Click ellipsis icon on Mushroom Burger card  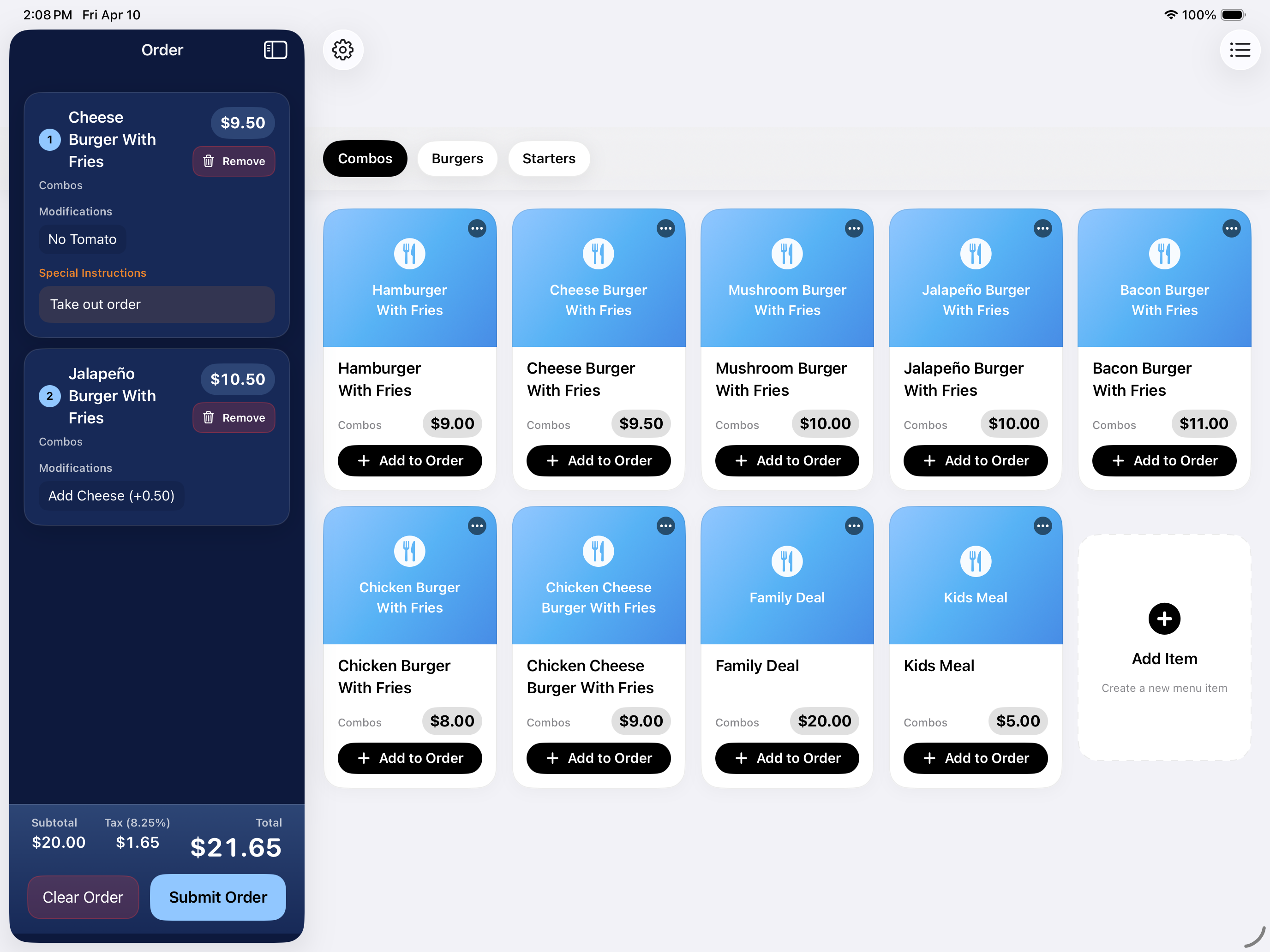pos(854,228)
